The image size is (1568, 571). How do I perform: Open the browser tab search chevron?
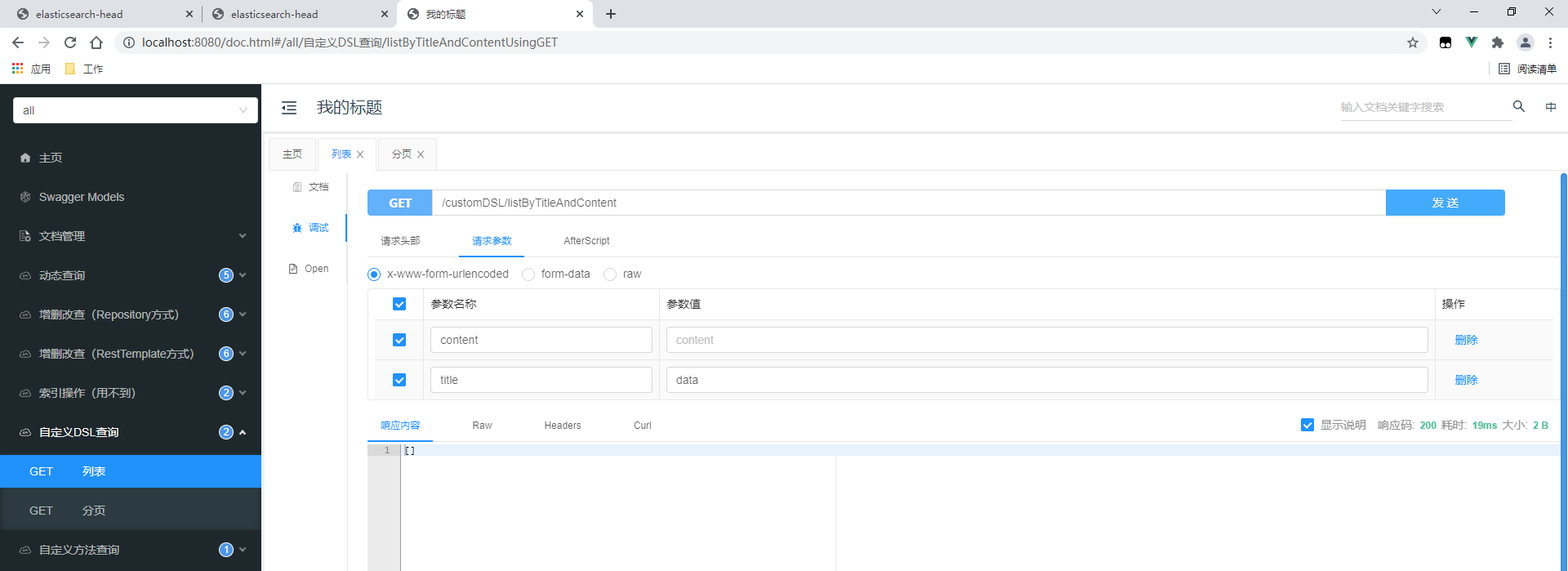pyautogui.click(x=1437, y=12)
